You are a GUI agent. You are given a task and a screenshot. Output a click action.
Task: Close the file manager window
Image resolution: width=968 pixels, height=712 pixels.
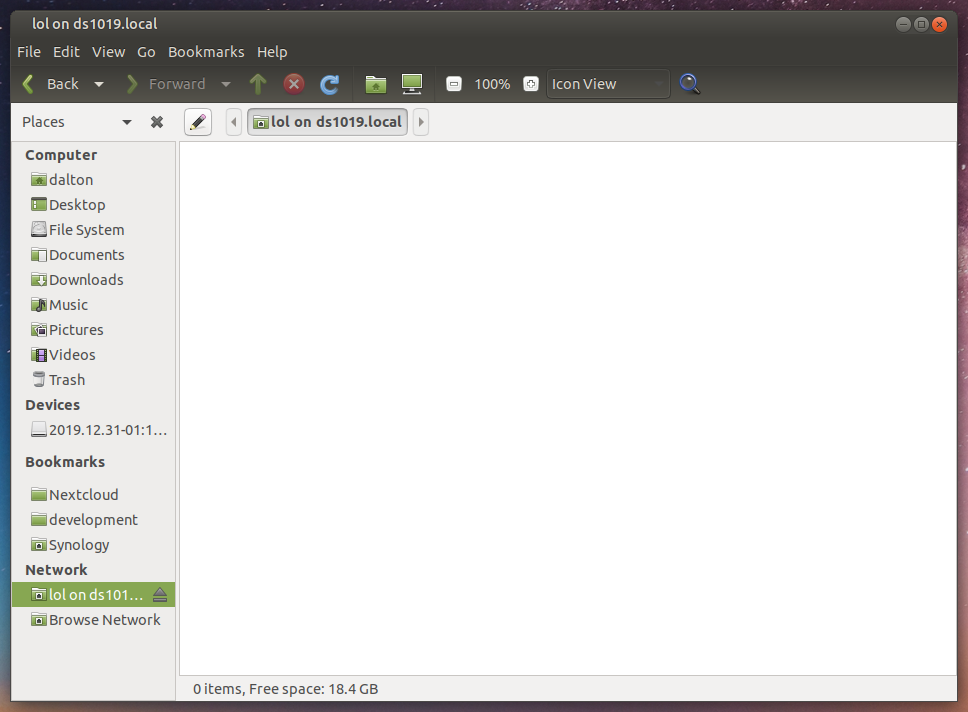(940, 24)
